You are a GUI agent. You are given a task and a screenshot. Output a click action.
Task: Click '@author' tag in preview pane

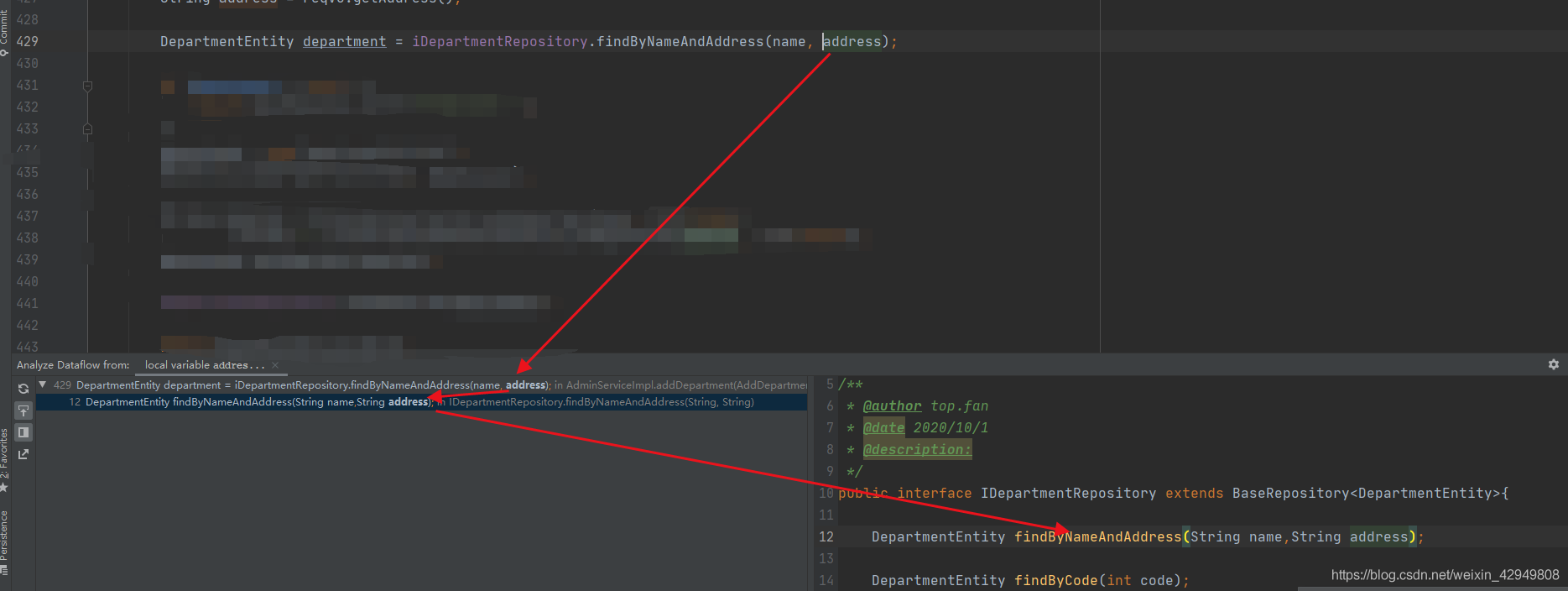[892, 405]
